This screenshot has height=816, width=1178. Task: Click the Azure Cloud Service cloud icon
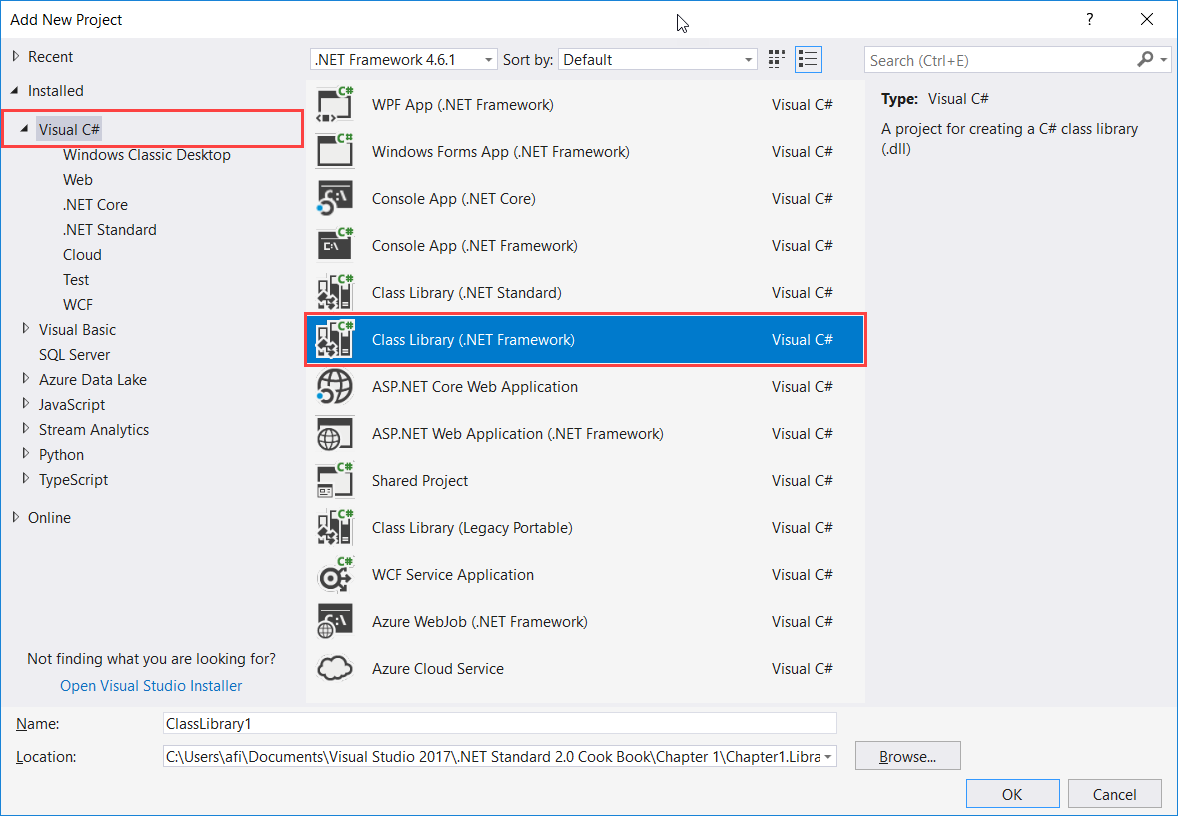coord(335,669)
